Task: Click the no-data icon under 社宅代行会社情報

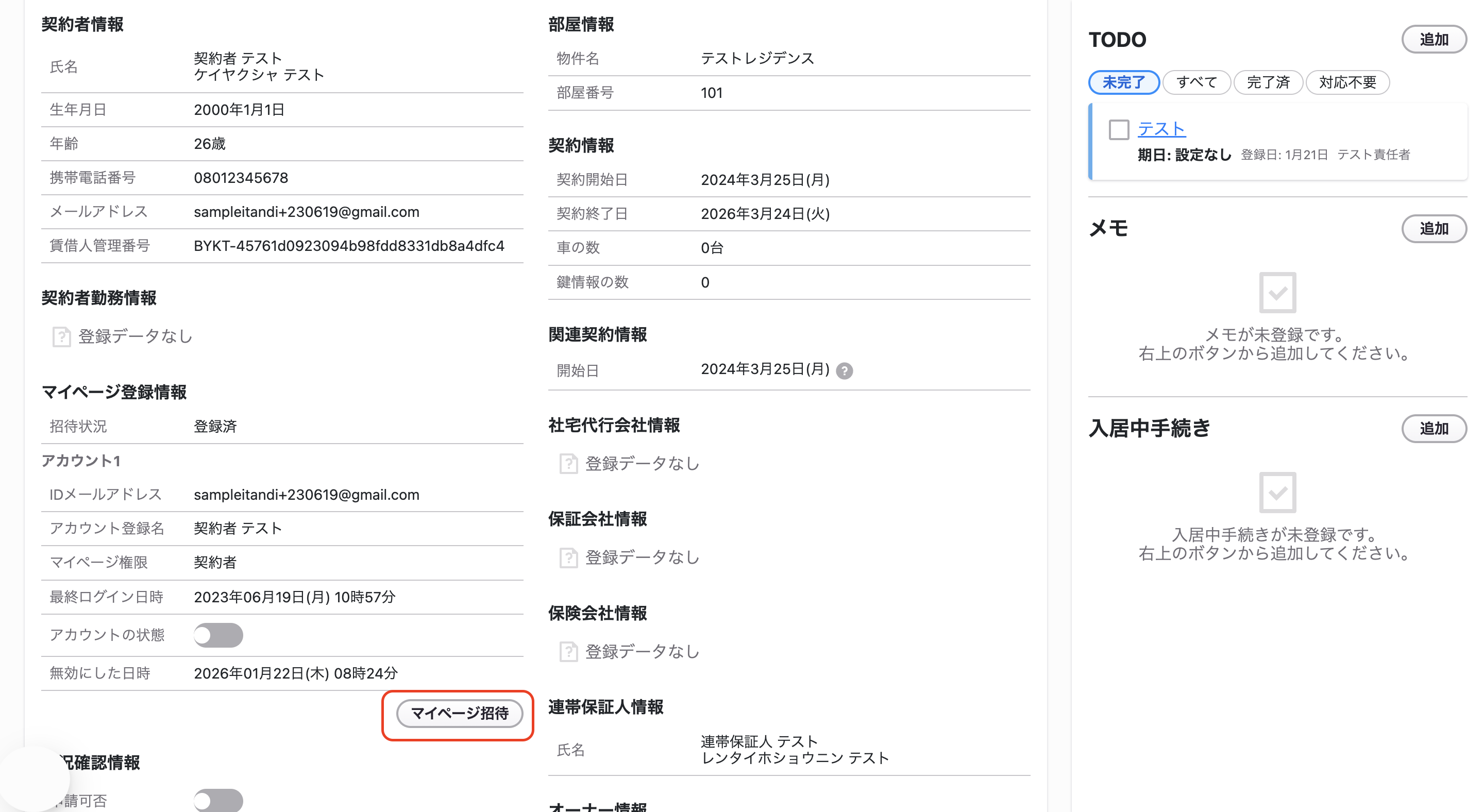Action: pos(568,464)
